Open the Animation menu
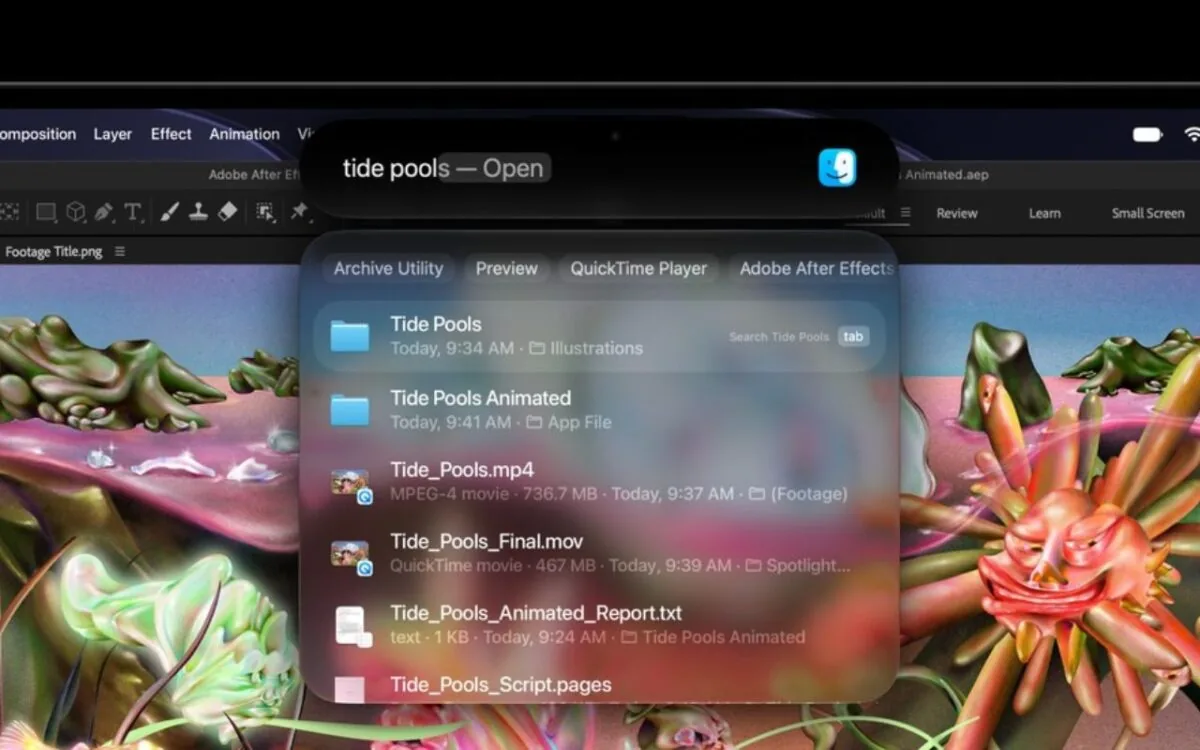 click(x=244, y=134)
